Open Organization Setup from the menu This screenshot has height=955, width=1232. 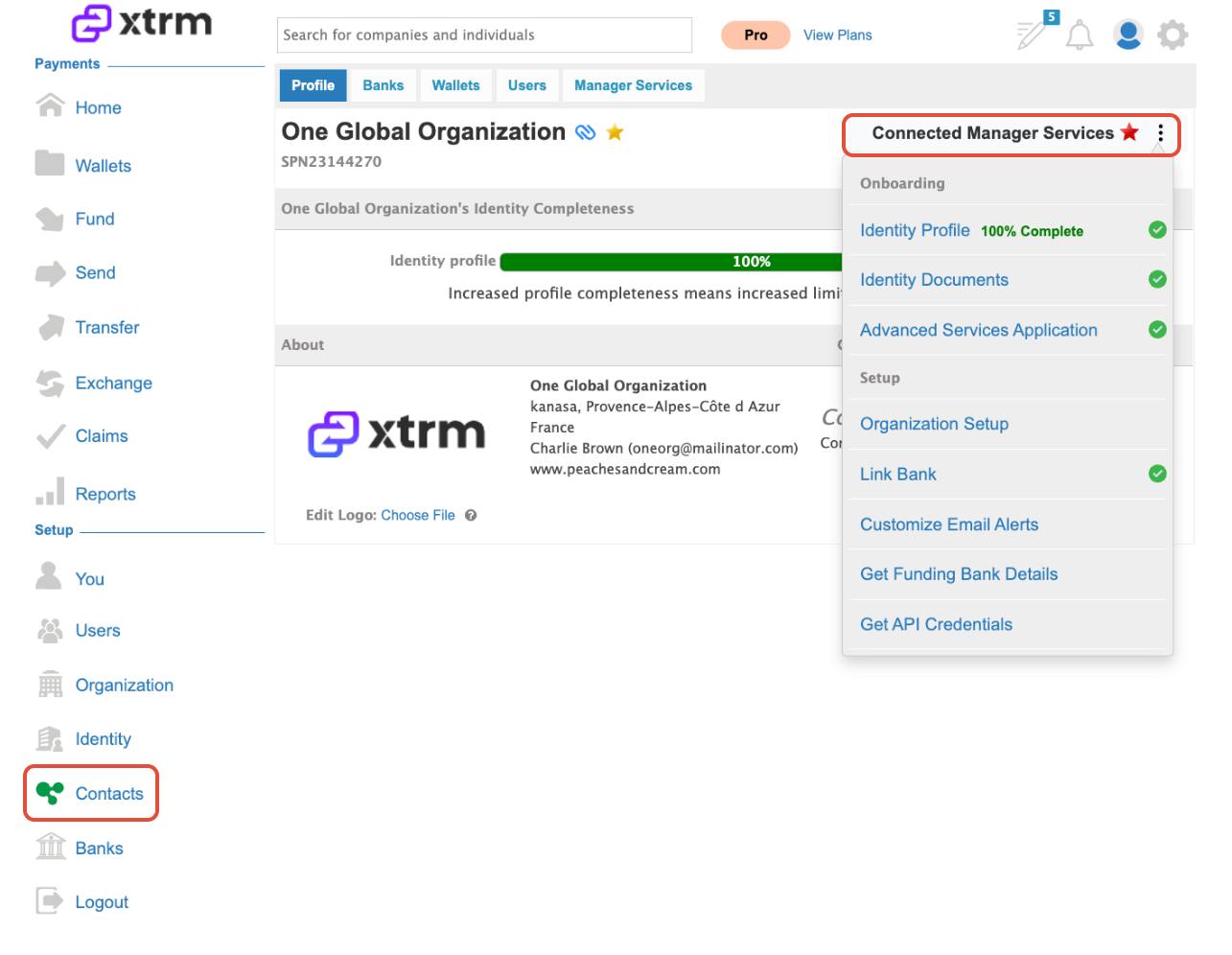(x=934, y=424)
